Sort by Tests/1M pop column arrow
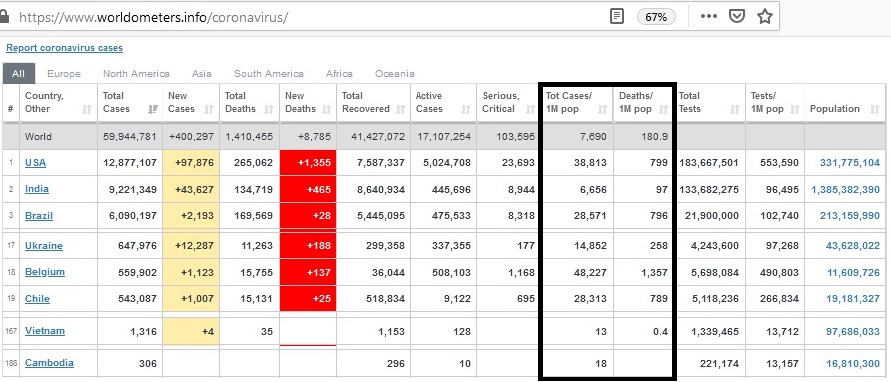 (x=794, y=110)
